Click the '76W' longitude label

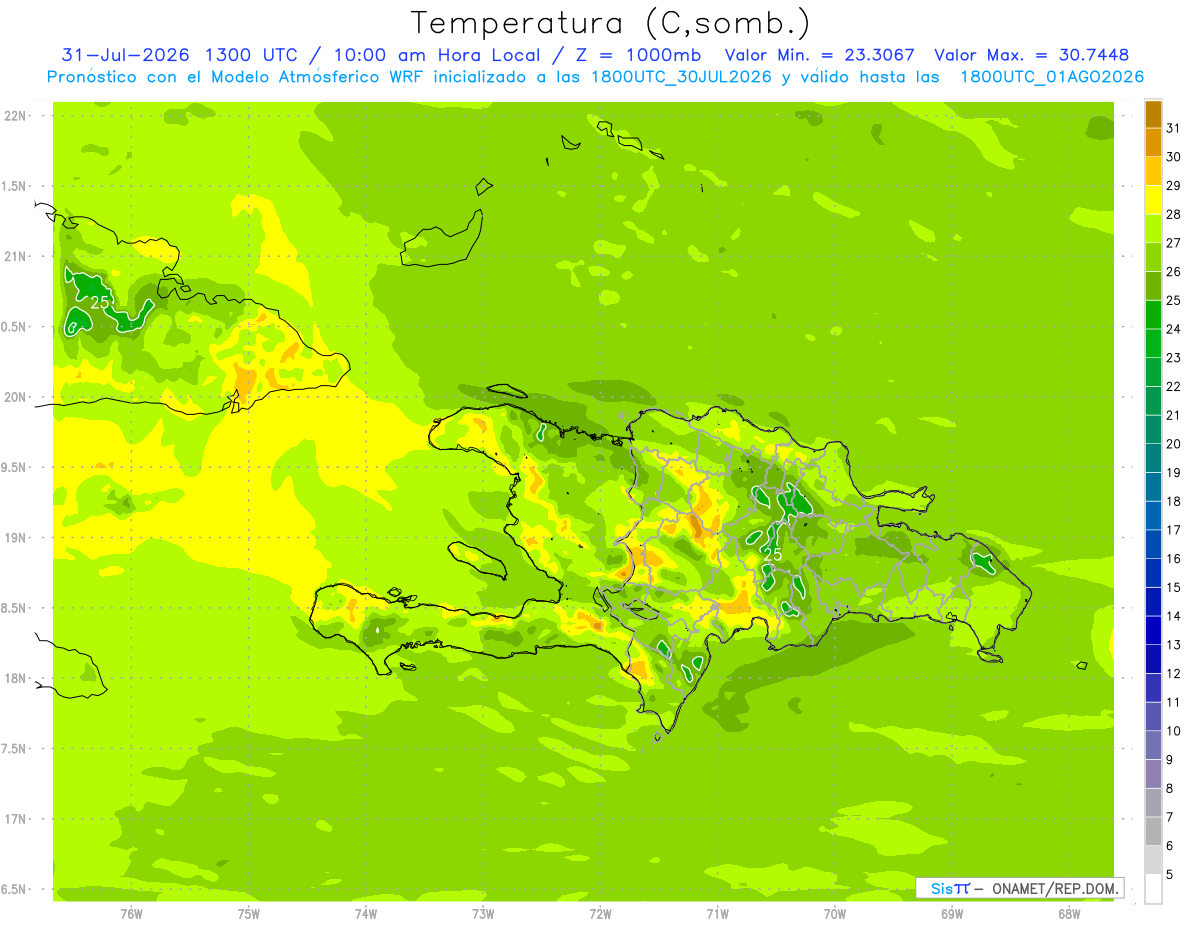131,914
